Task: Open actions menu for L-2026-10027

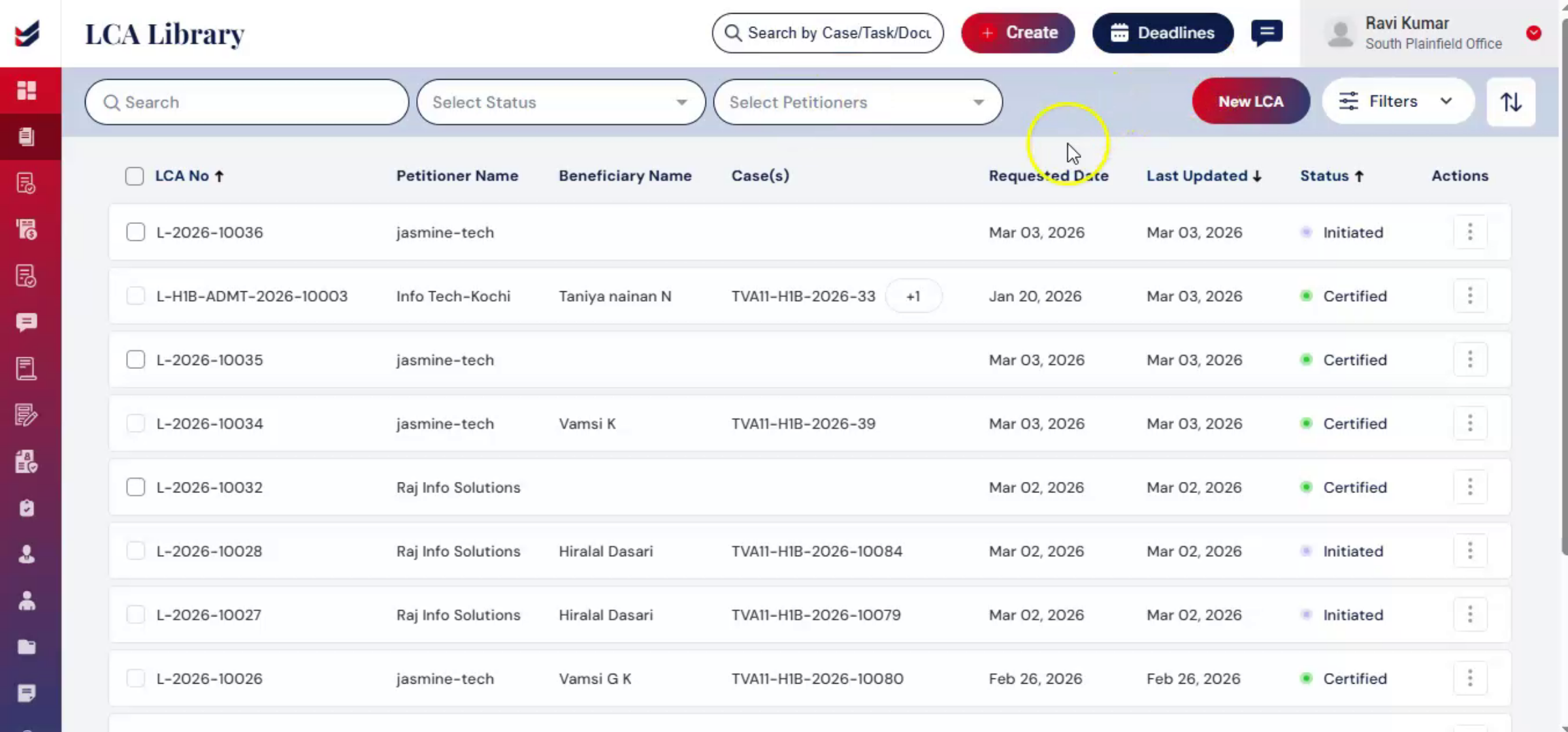Action: 1470,614
